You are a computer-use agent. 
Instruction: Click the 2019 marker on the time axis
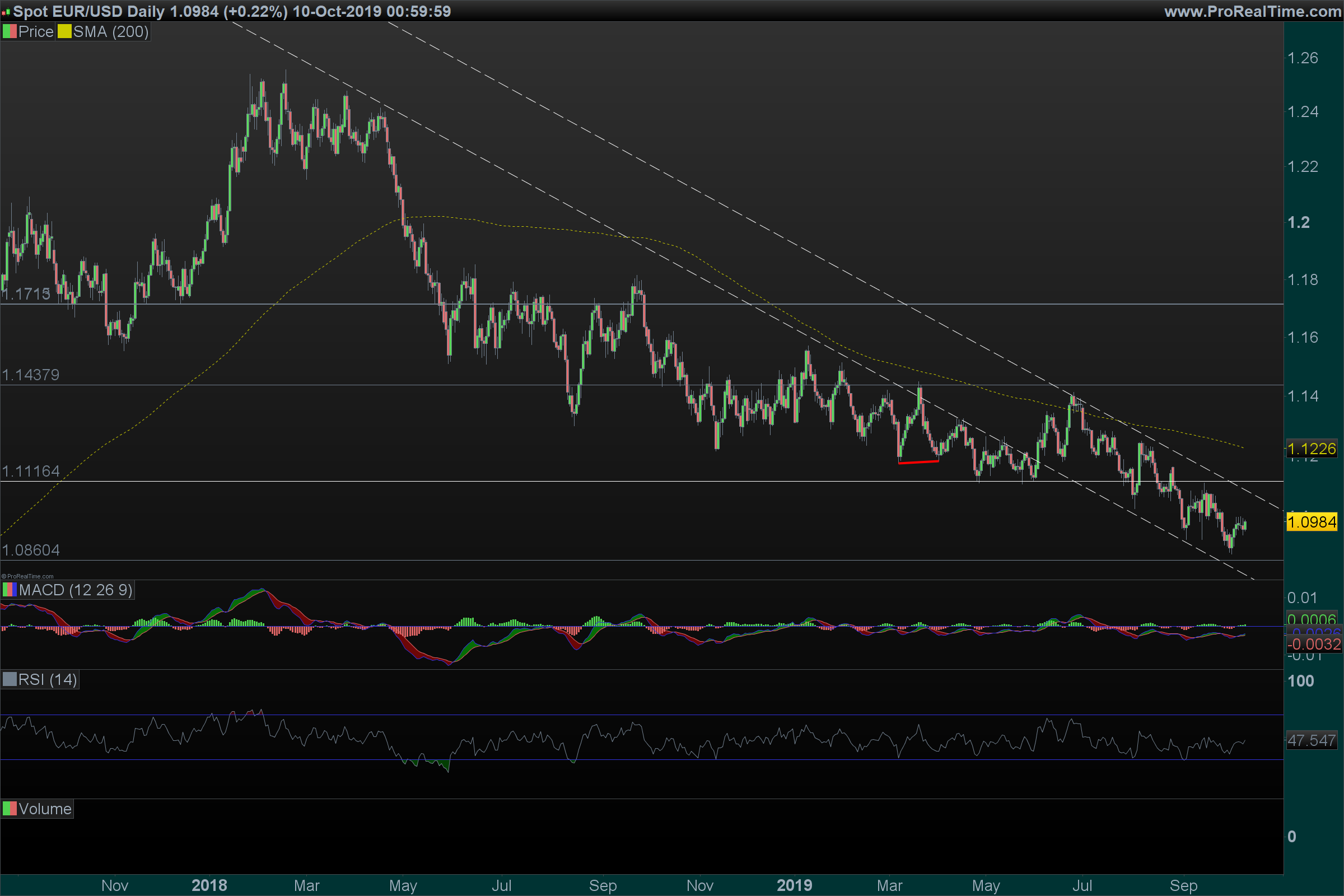(794, 885)
